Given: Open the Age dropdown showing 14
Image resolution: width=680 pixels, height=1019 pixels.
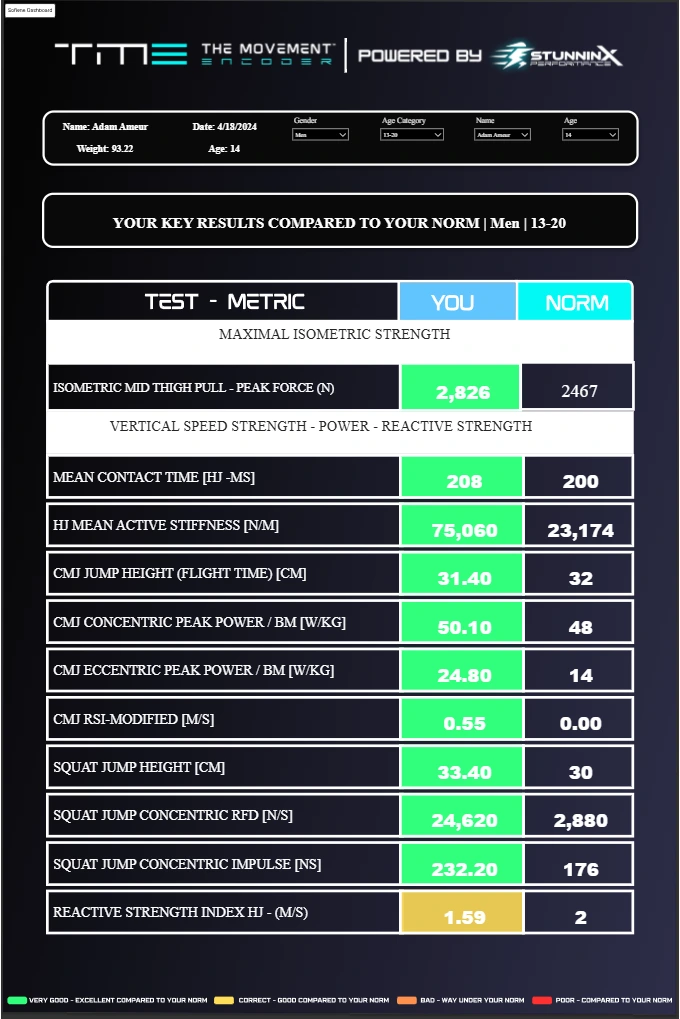Looking at the screenshot, I should (590, 135).
